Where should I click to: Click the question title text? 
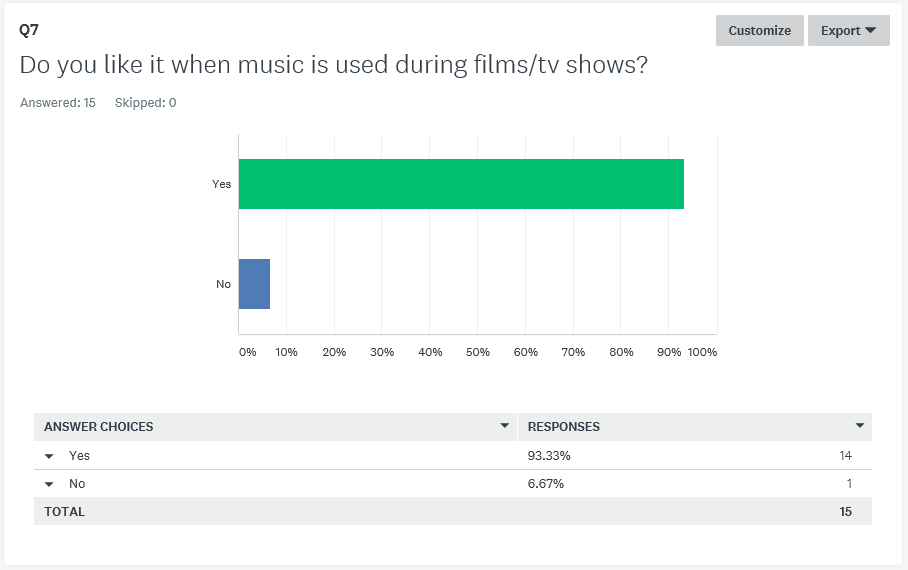(334, 65)
